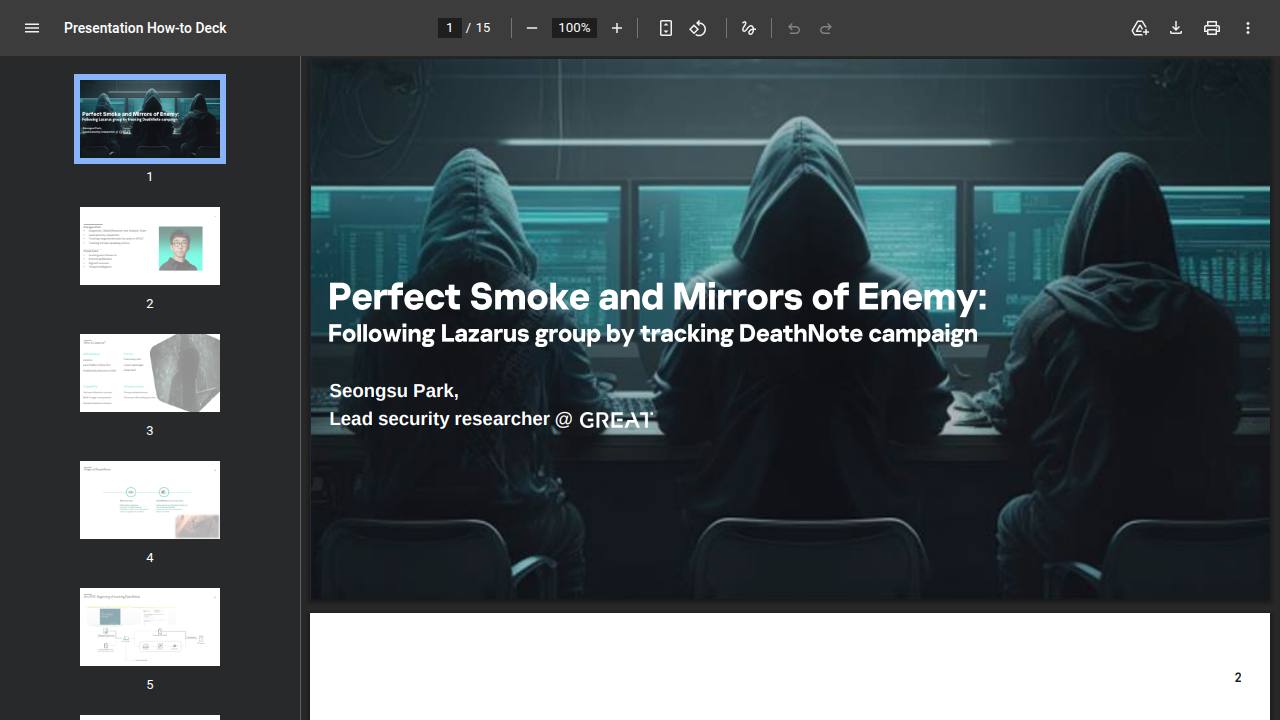
Task: Select page 5 thumbnail with diagram
Action: 150,627
